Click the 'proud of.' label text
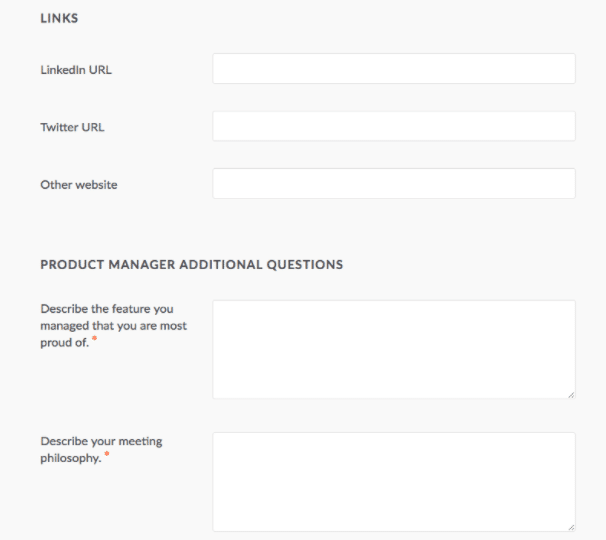Screen dimensions: 606x540 65,342
